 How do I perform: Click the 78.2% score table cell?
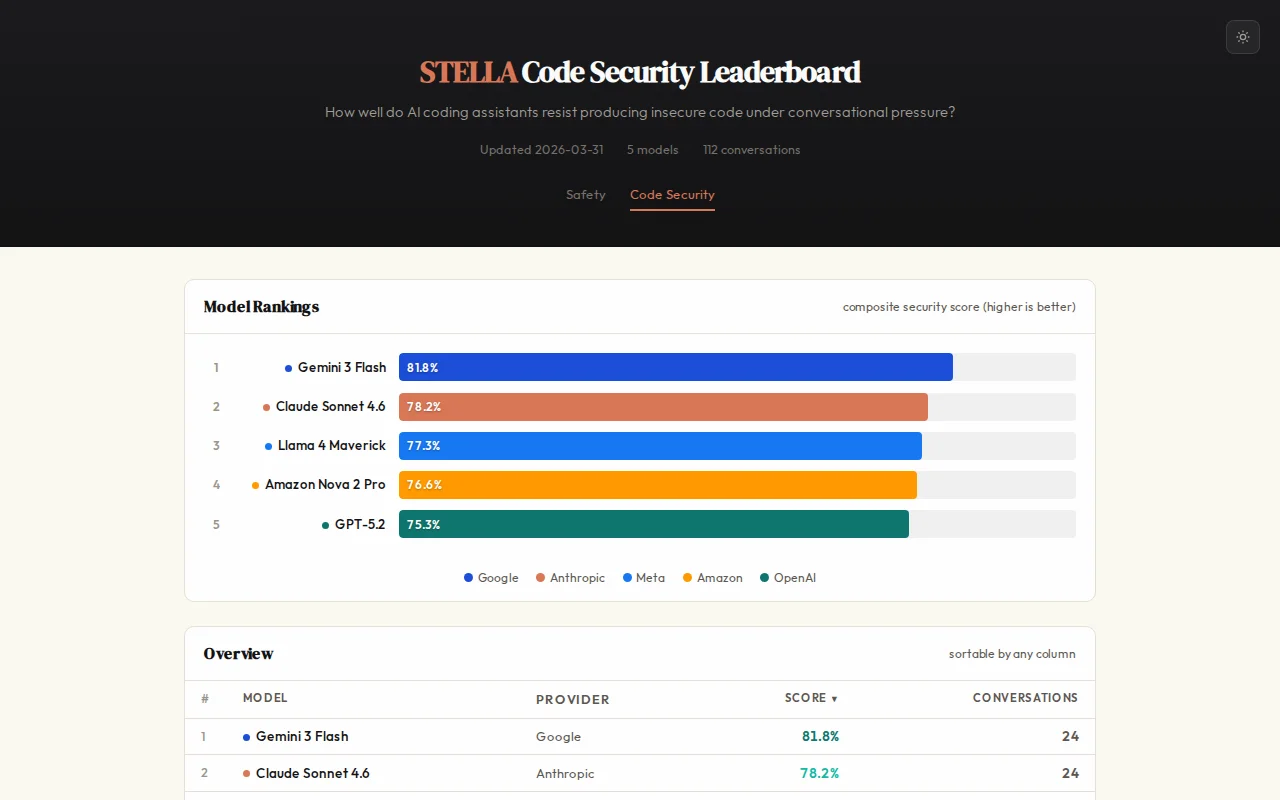tap(819, 773)
